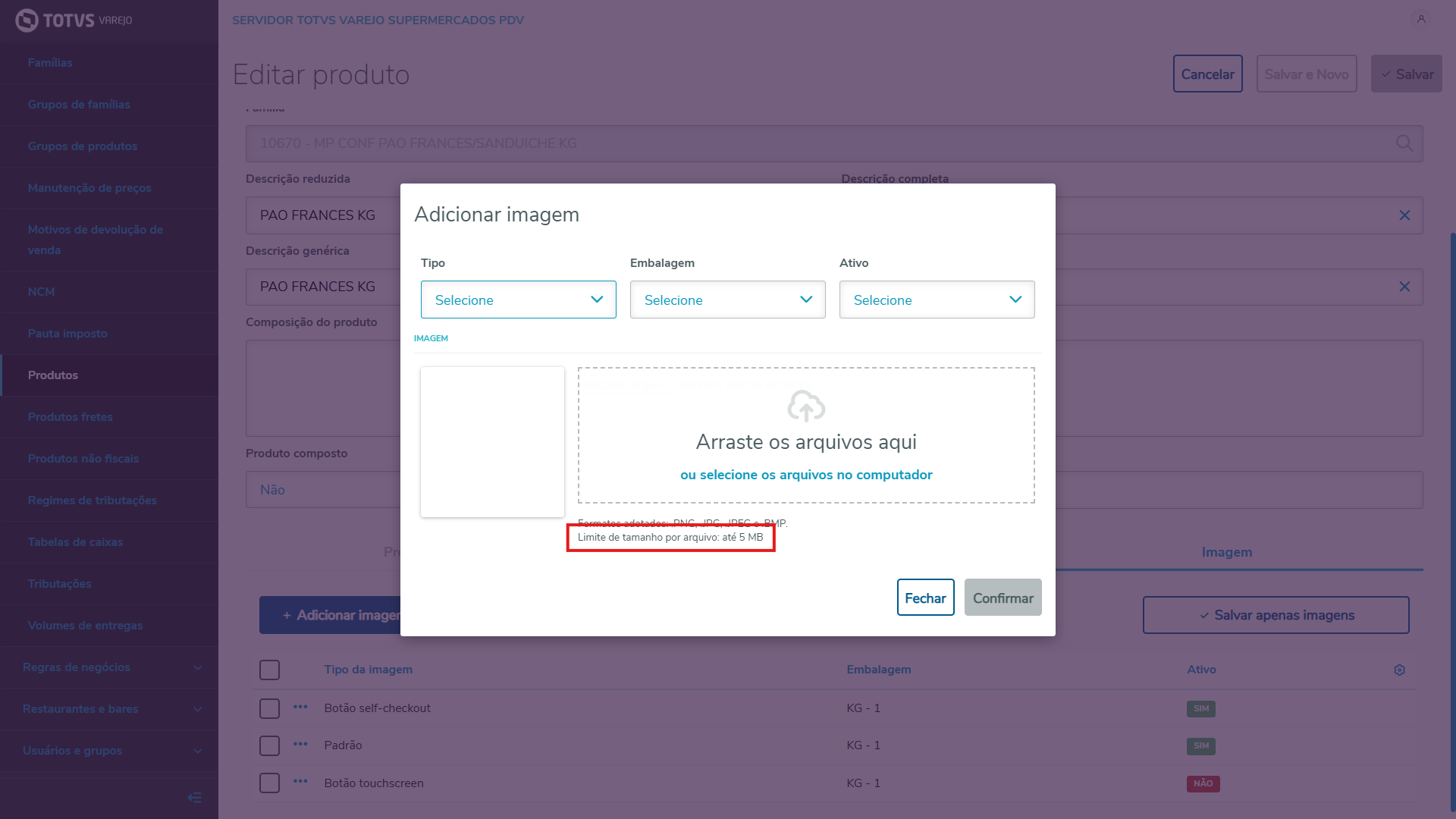Open actions menu for Botão touchscreen row
This screenshot has width=1456, height=819.
coord(300,782)
